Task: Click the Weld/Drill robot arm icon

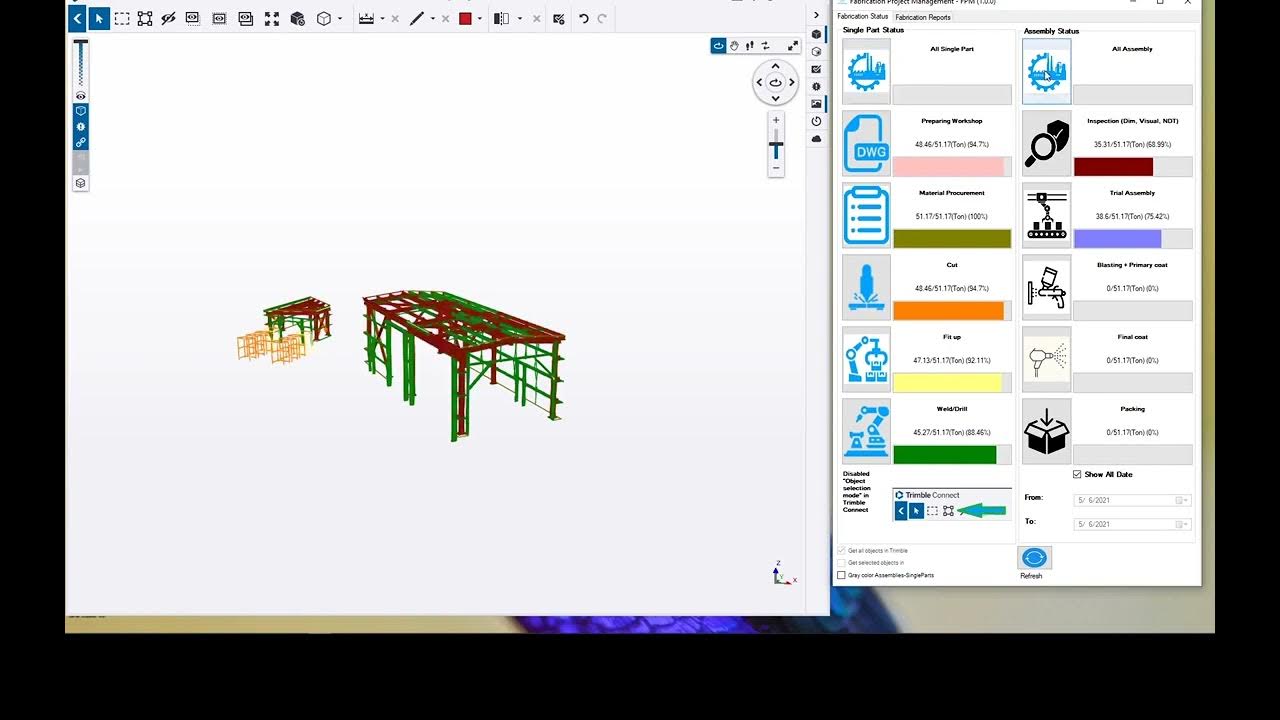Action: coord(866,431)
